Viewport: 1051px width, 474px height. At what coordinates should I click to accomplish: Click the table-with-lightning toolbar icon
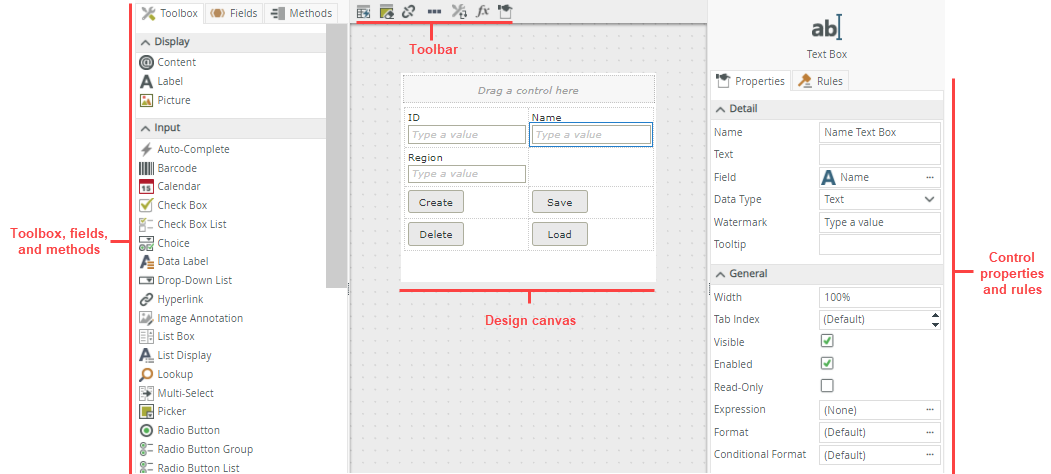(x=364, y=11)
